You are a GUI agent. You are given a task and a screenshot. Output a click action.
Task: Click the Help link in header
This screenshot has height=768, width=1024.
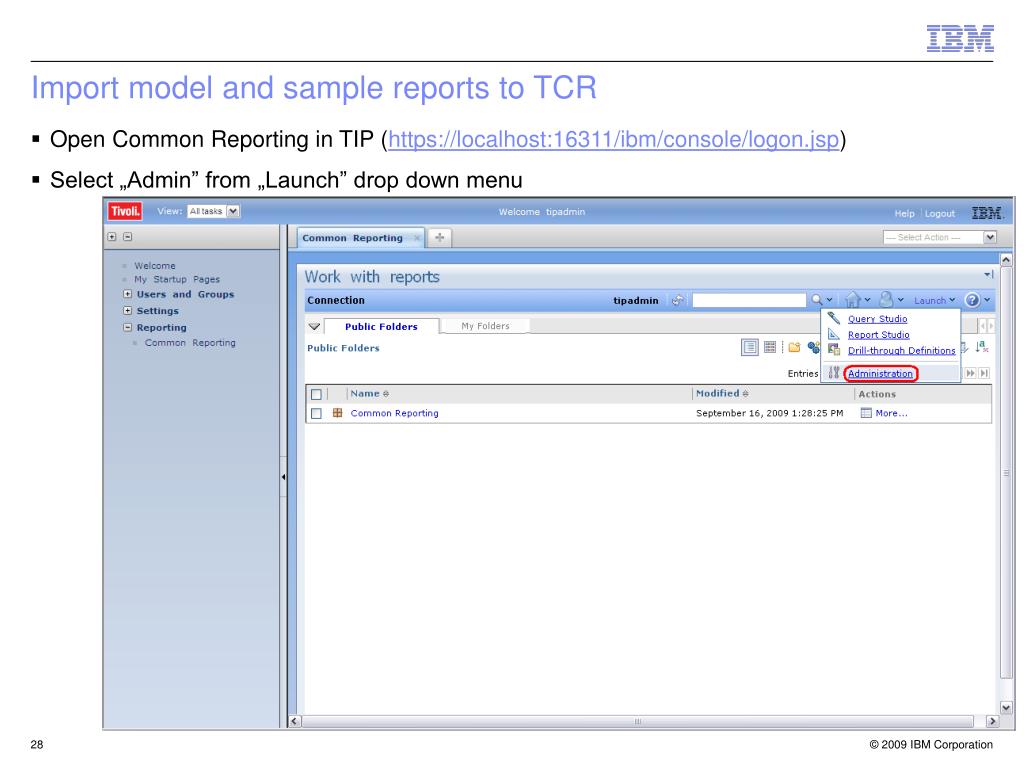(904, 214)
